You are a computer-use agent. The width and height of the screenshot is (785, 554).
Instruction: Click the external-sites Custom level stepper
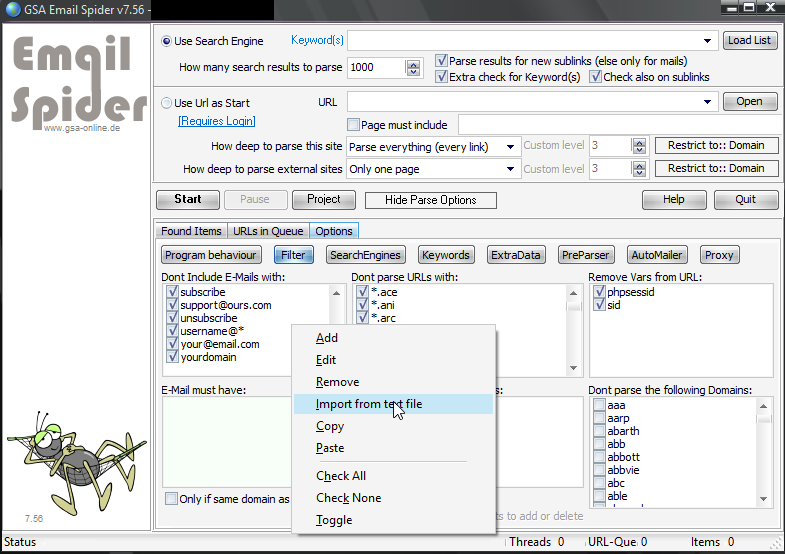[x=639, y=169]
